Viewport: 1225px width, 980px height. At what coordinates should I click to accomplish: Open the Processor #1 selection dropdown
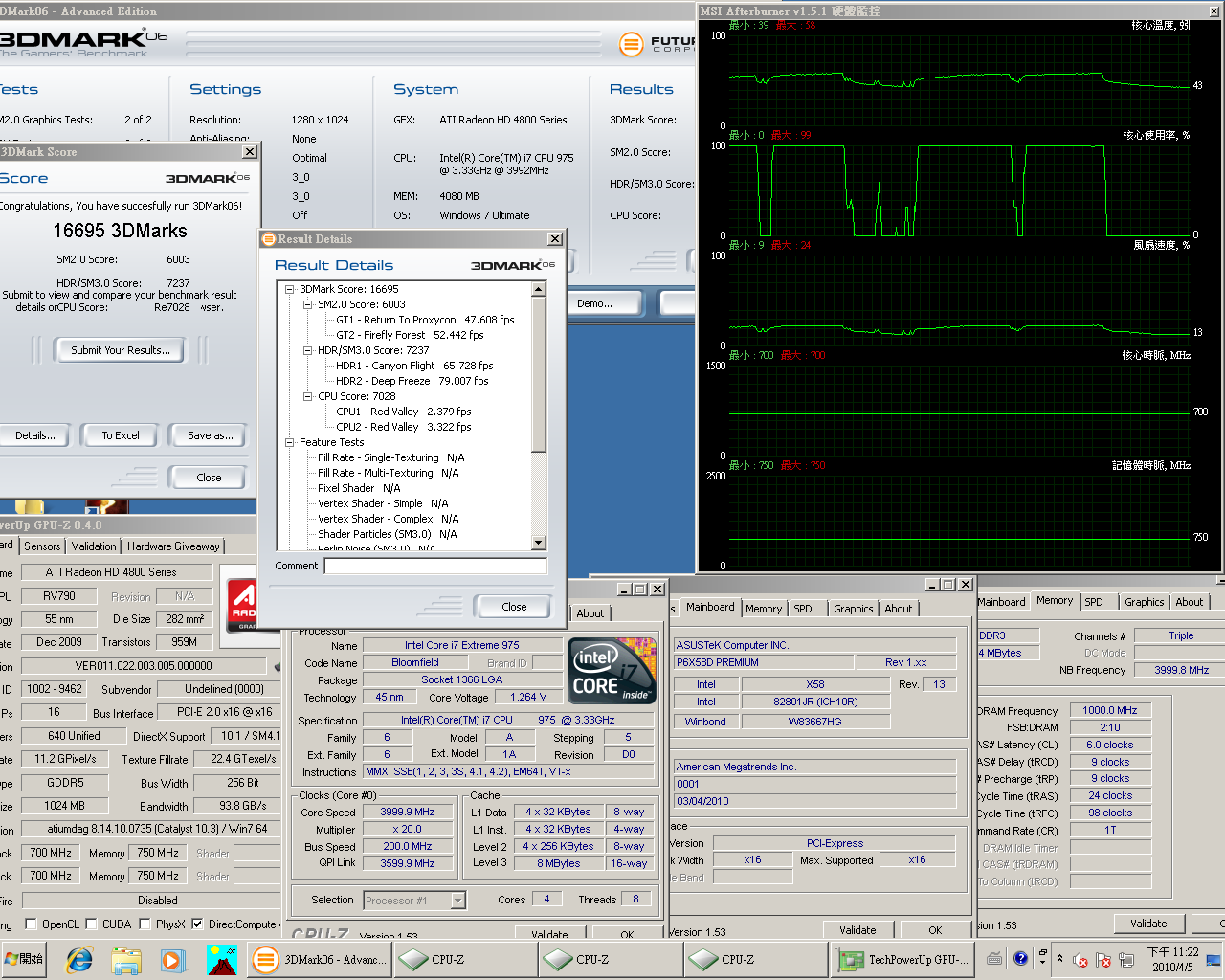tap(457, 900)
